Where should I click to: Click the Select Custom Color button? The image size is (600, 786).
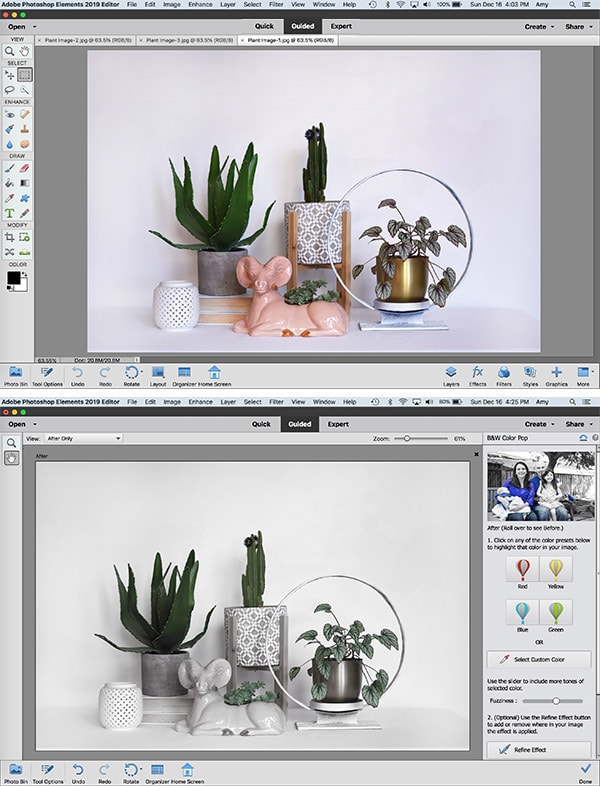(539, 660)
